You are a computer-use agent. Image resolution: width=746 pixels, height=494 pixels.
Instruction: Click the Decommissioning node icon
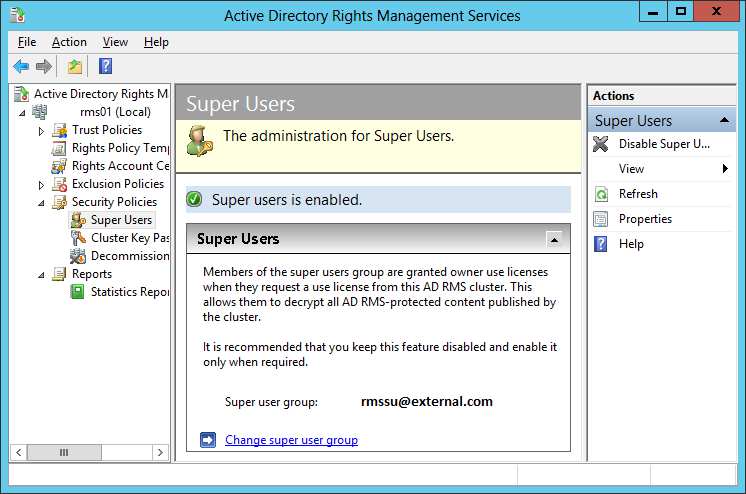pyautogui.click(x=78, y=256)
